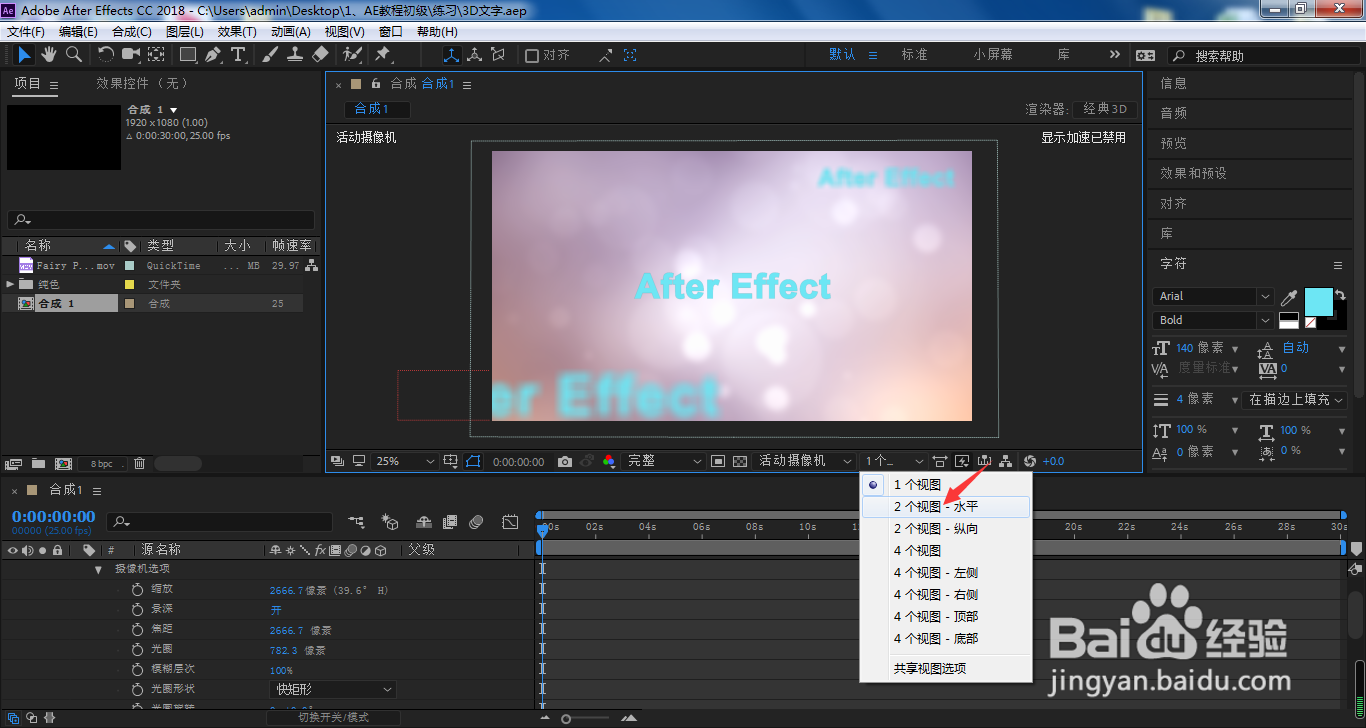Open the 完整 resolution dropdown
The image size is (1366, 728).
663,461
